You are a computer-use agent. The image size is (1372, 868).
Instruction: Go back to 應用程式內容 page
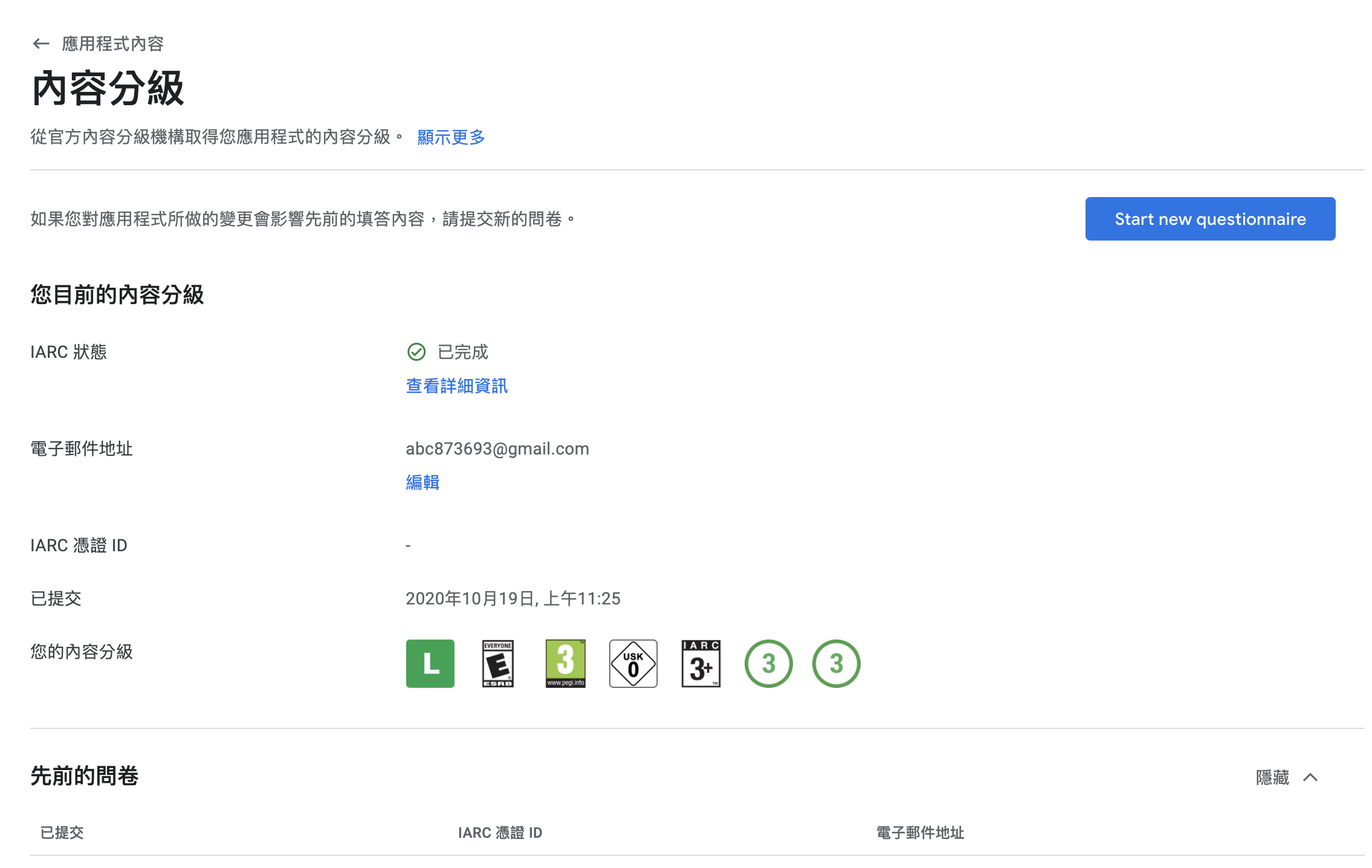113,44
